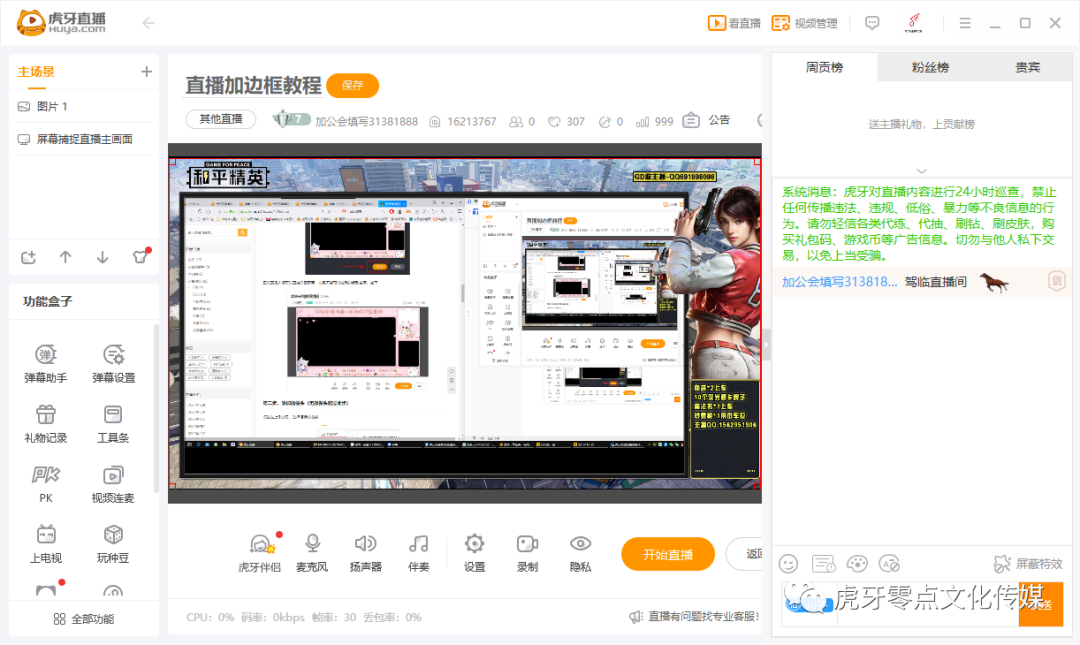Viewport: 1080px width, 645px height.
Task: Switch to 贵宾 VIP tab
Action: coord(1028,68)
